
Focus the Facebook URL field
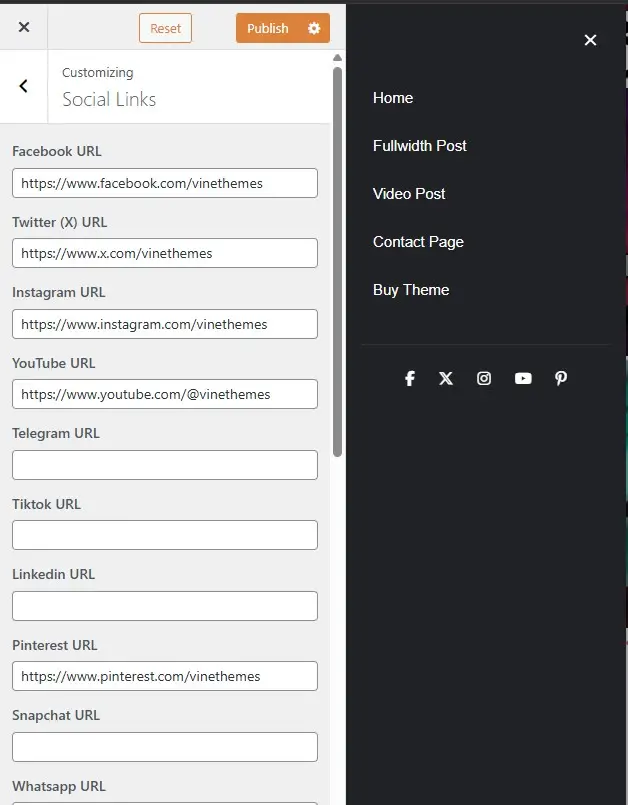click(x=165, y=183)
